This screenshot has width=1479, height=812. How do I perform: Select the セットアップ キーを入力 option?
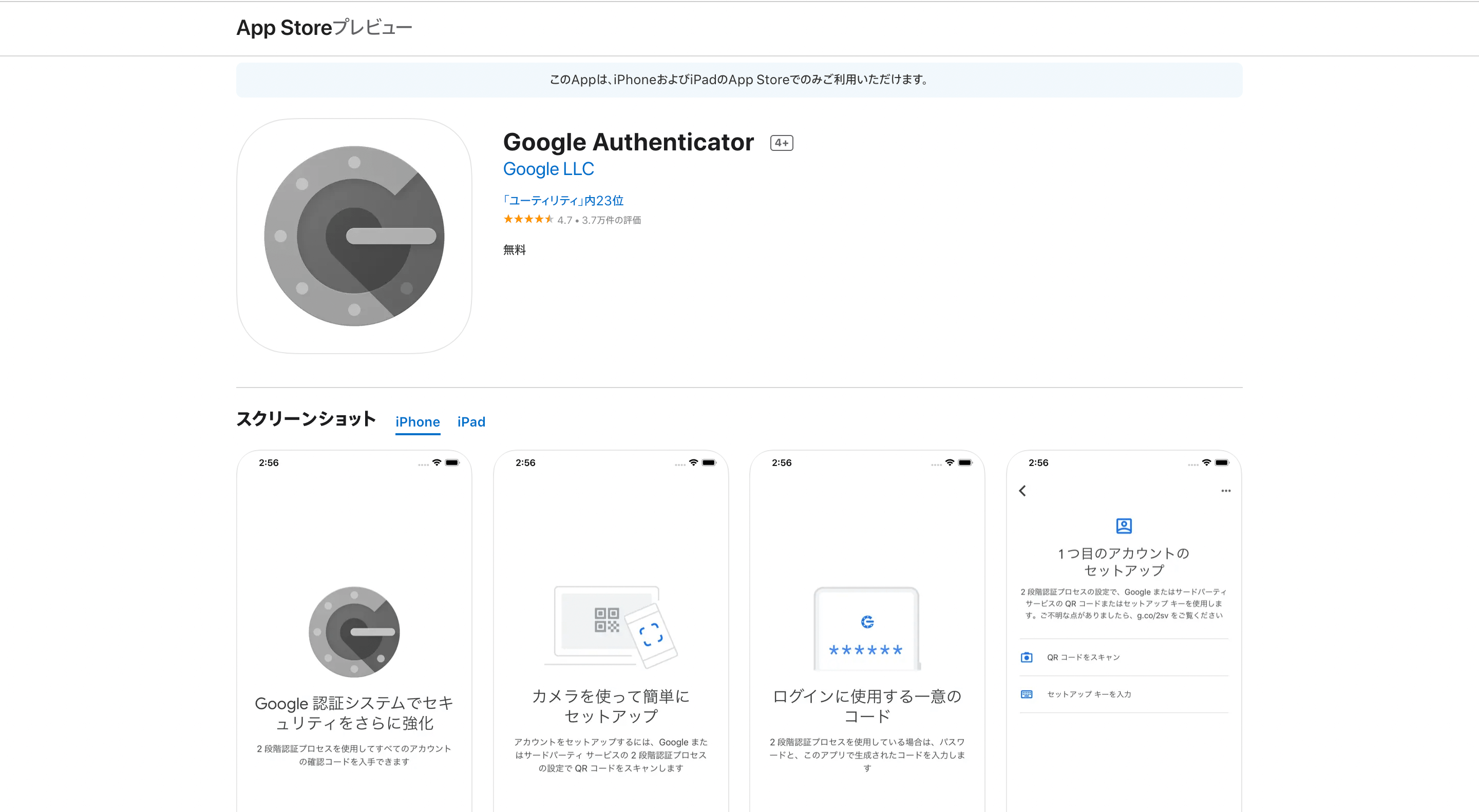(1124, 694)
